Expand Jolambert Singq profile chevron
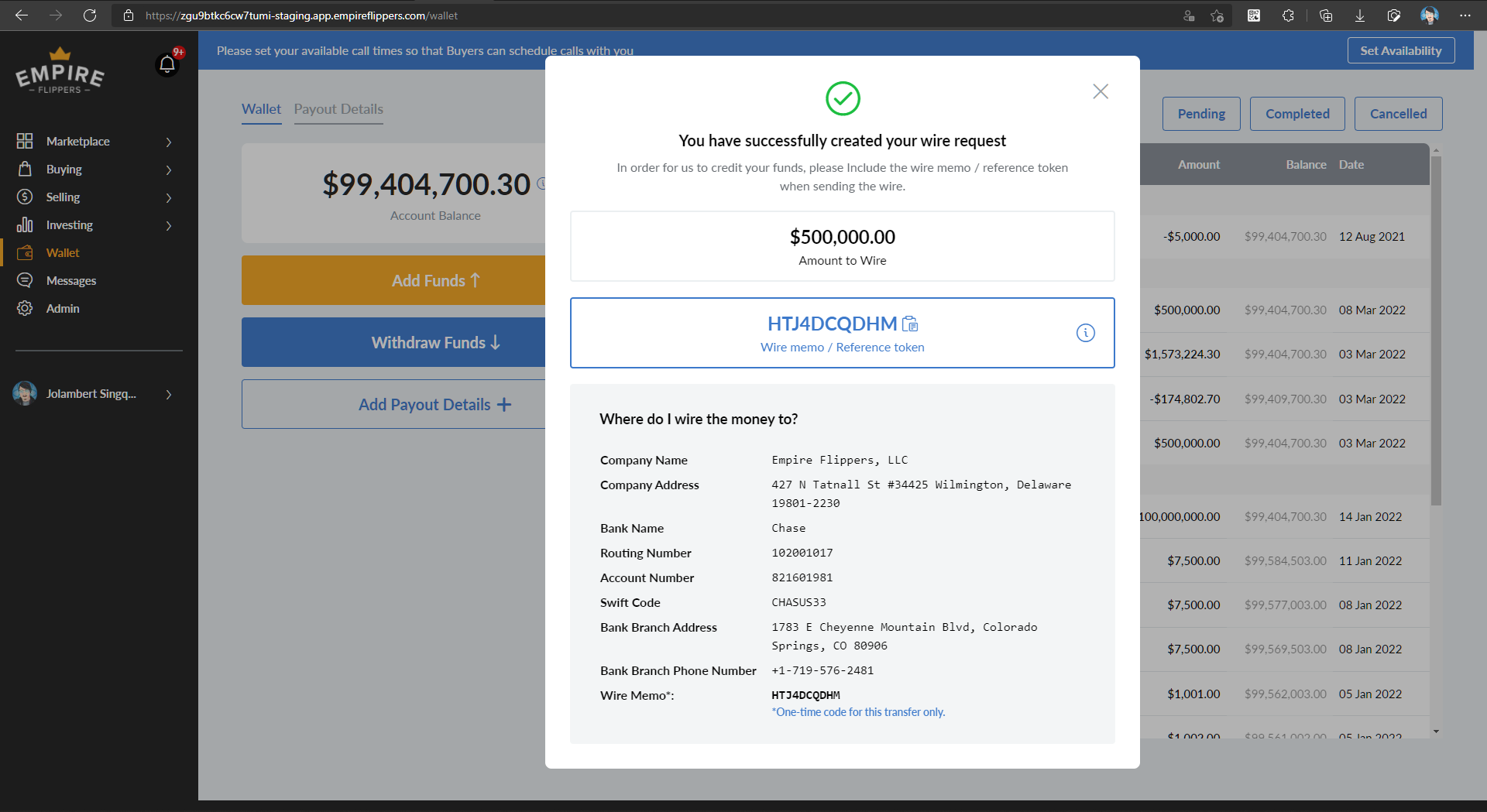 pos(169,394)
